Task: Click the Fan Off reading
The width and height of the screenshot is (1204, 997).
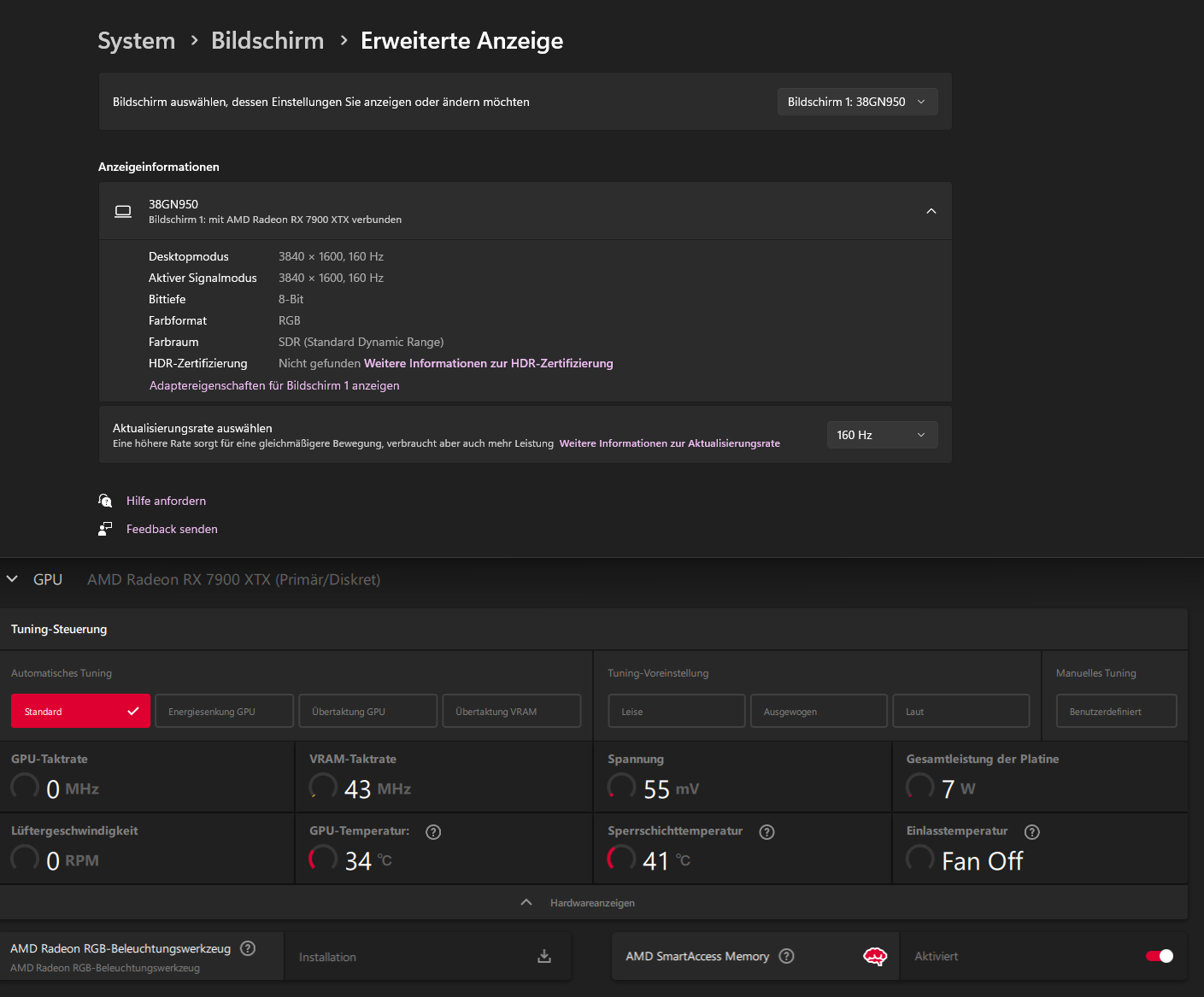Action: pos(982,861)
